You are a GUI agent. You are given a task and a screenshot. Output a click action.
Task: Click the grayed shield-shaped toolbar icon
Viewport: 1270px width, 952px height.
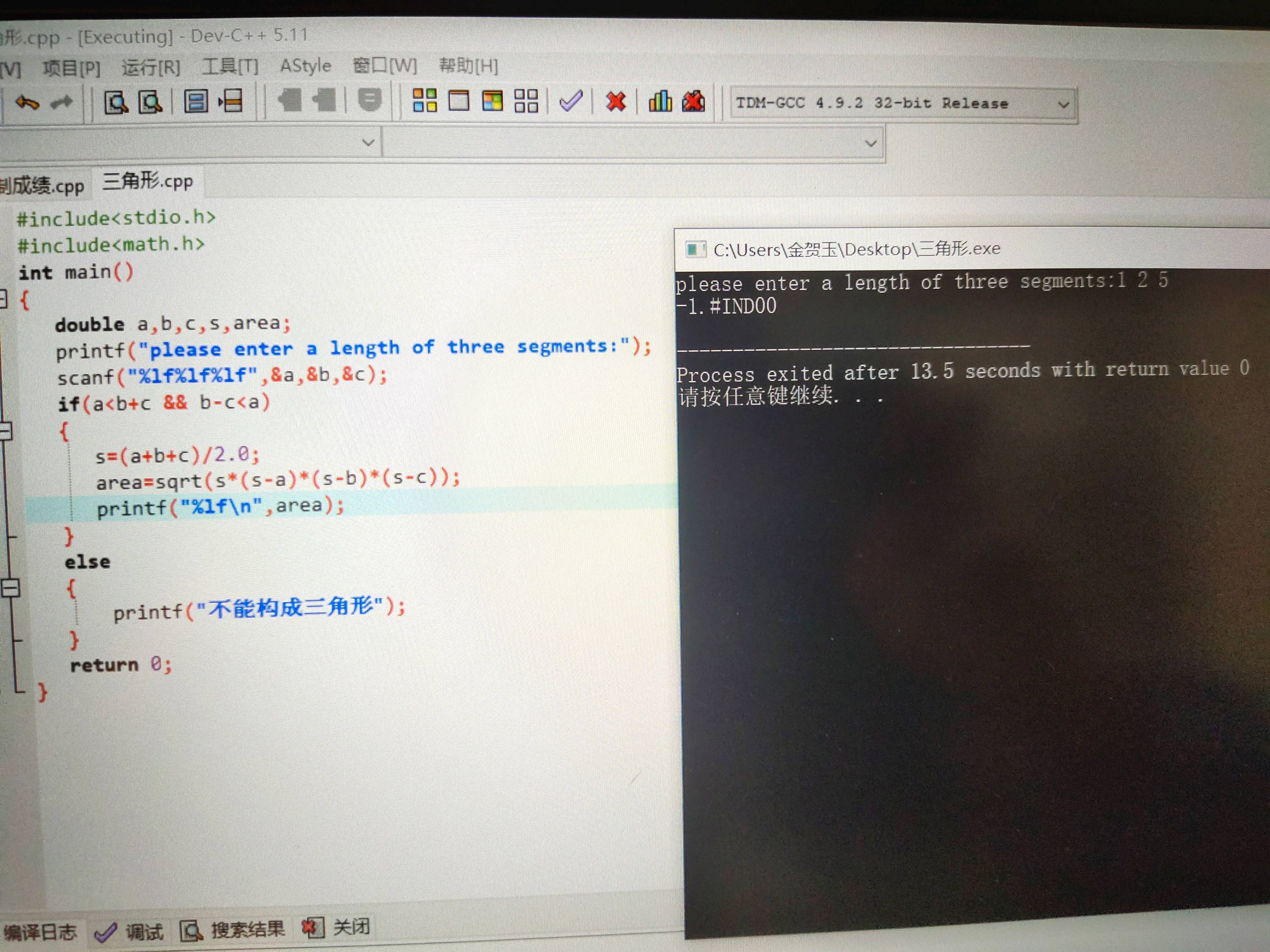tap(369, 100)
